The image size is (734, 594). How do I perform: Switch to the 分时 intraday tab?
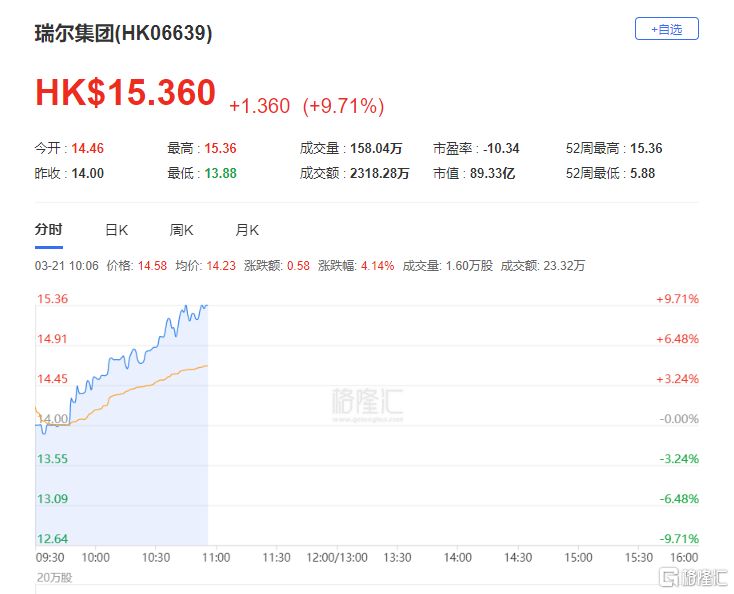[x=49, y=230]
